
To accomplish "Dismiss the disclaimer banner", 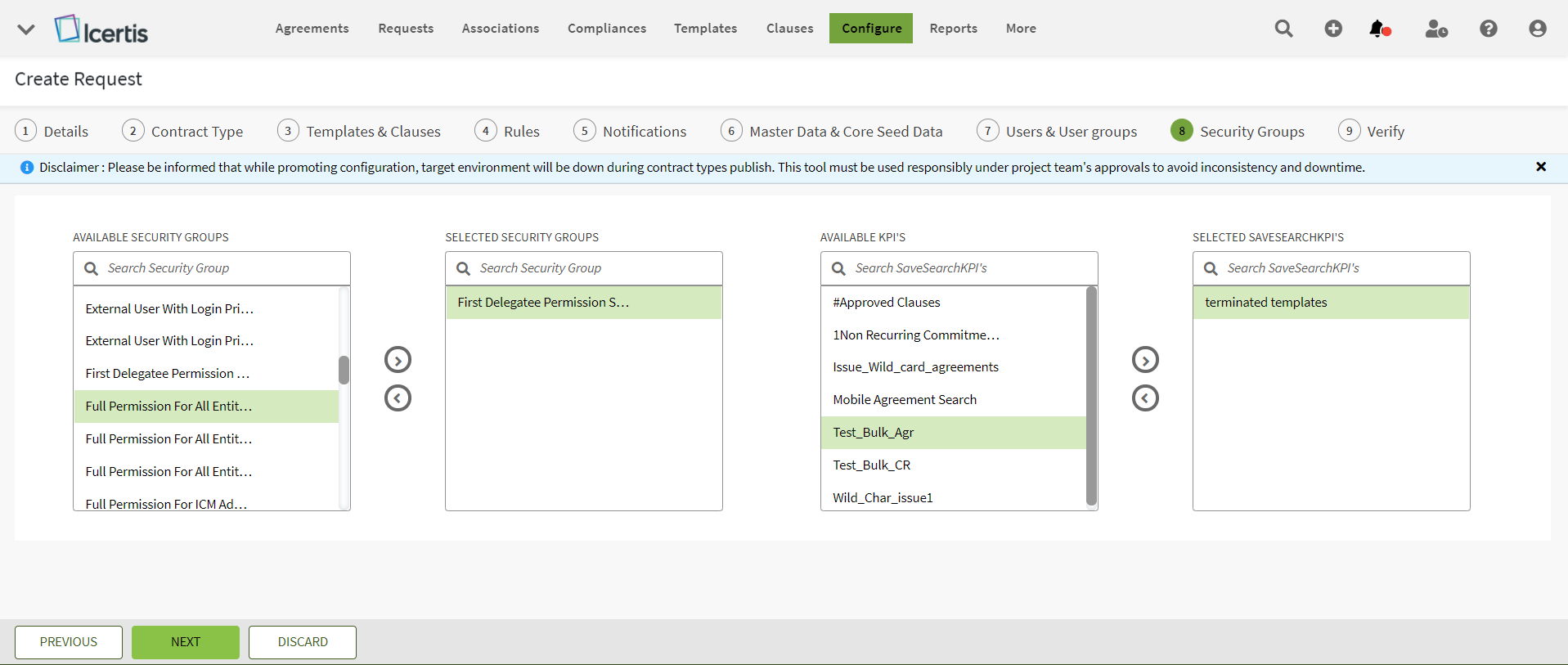I will click(x=1540, y=167).
